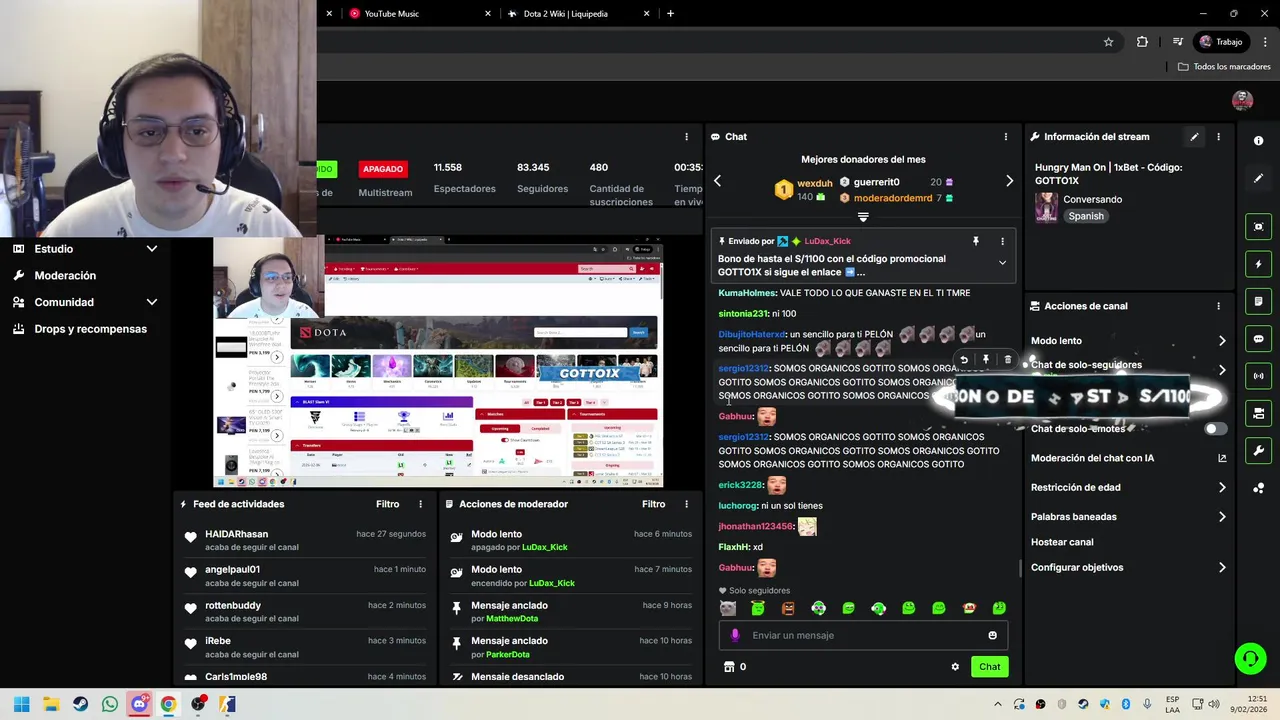Open Moderación del chat con IA external link
Screen dimensions: 1280x720
click(x=1222, y=458)
